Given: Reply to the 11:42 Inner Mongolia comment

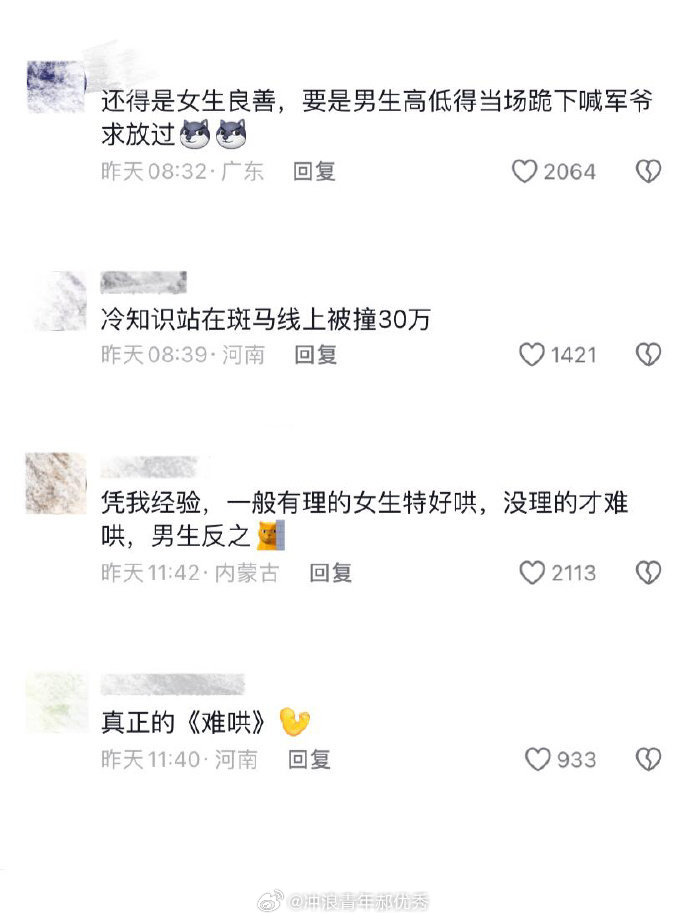Looking at the screenshot, I should [x=331, y=573].
